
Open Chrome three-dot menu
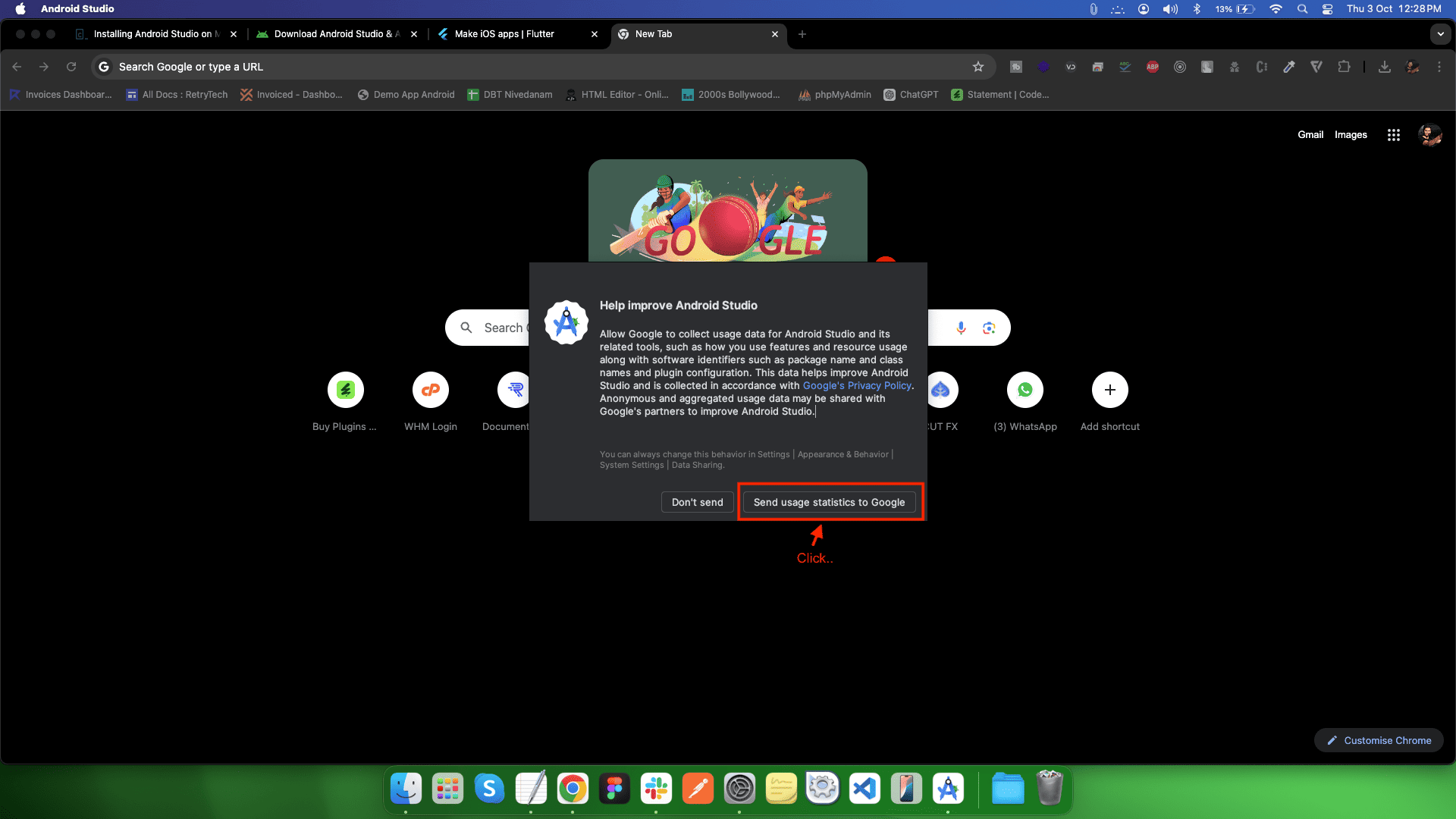tap(1439, 67)
